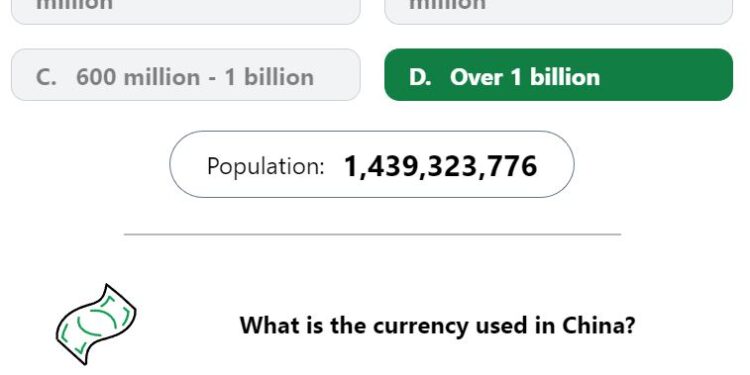Select answer C. 600 million - 1 billion
750x375 pixels.
pos(186,75)
